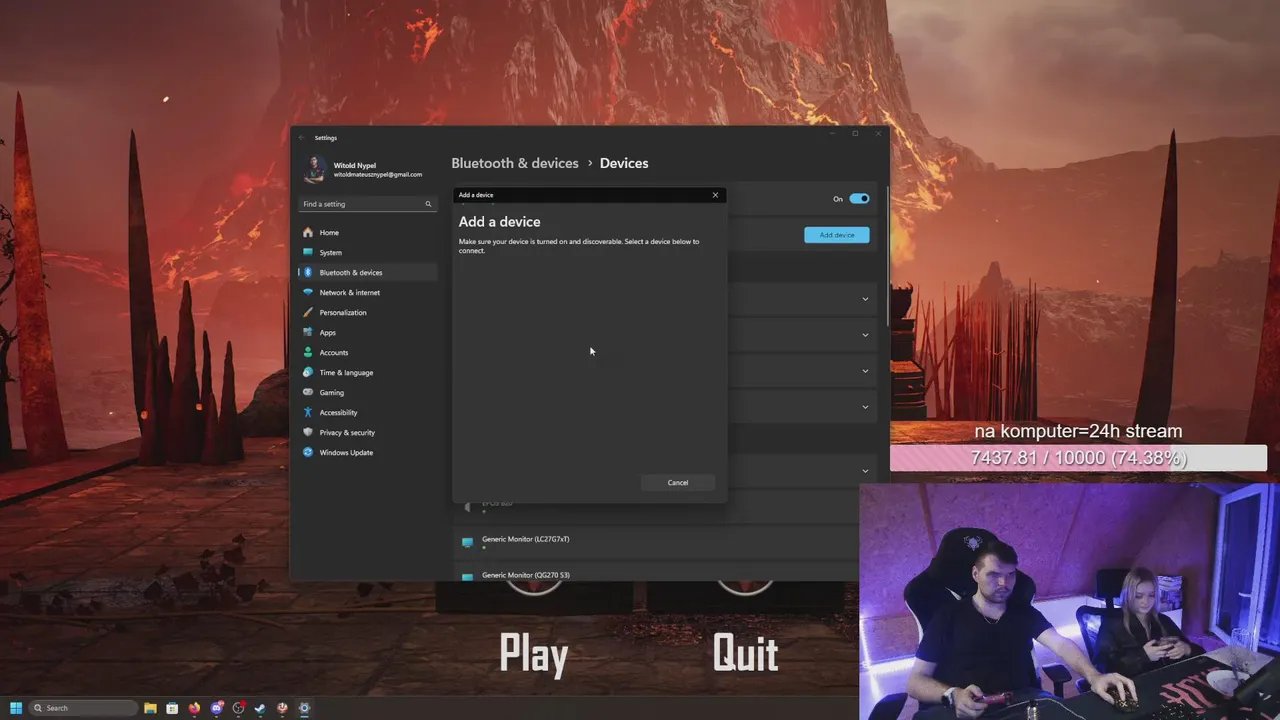Open Microsoft Store from taskbar
Screen dimensions: 1280x720
(172, 708)
